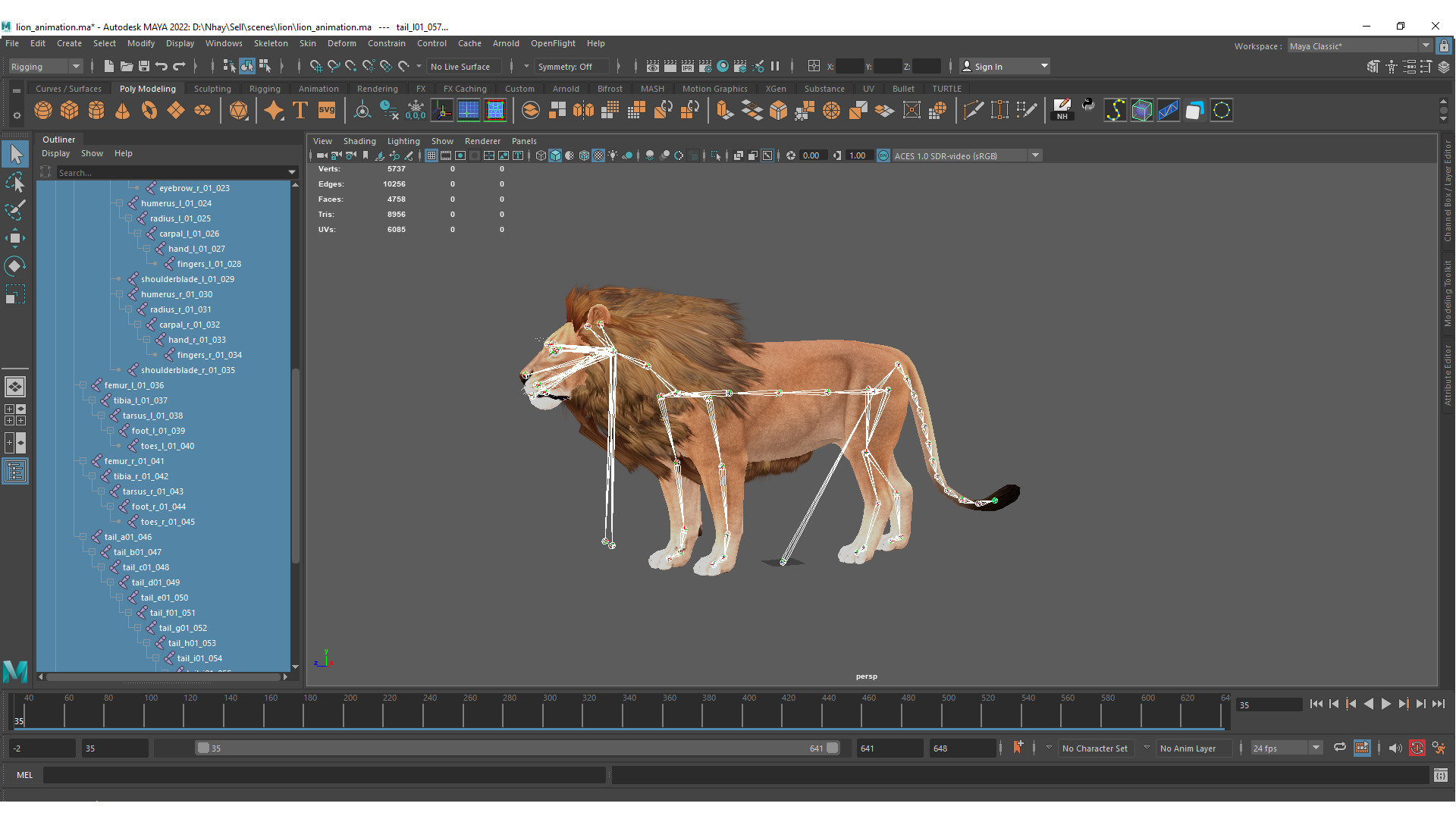The image size is (1456, 819).
Task: Toggle loop playback mode
Action: 1340,748
